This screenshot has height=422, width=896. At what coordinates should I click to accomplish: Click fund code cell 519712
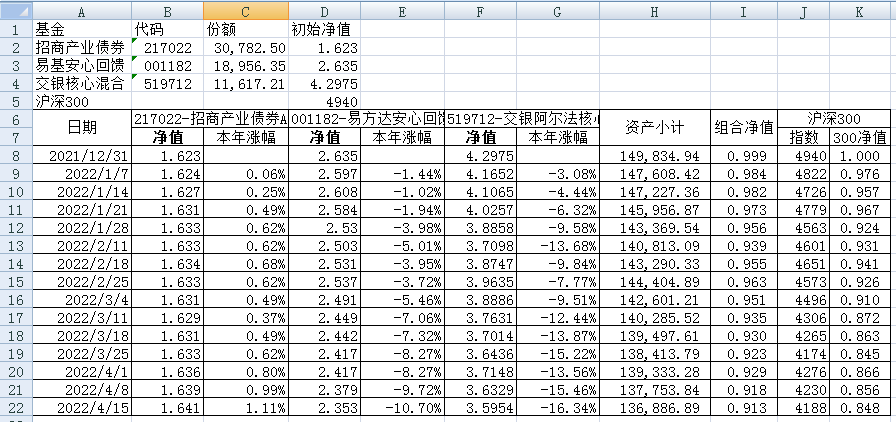click(x=167, y=84)
